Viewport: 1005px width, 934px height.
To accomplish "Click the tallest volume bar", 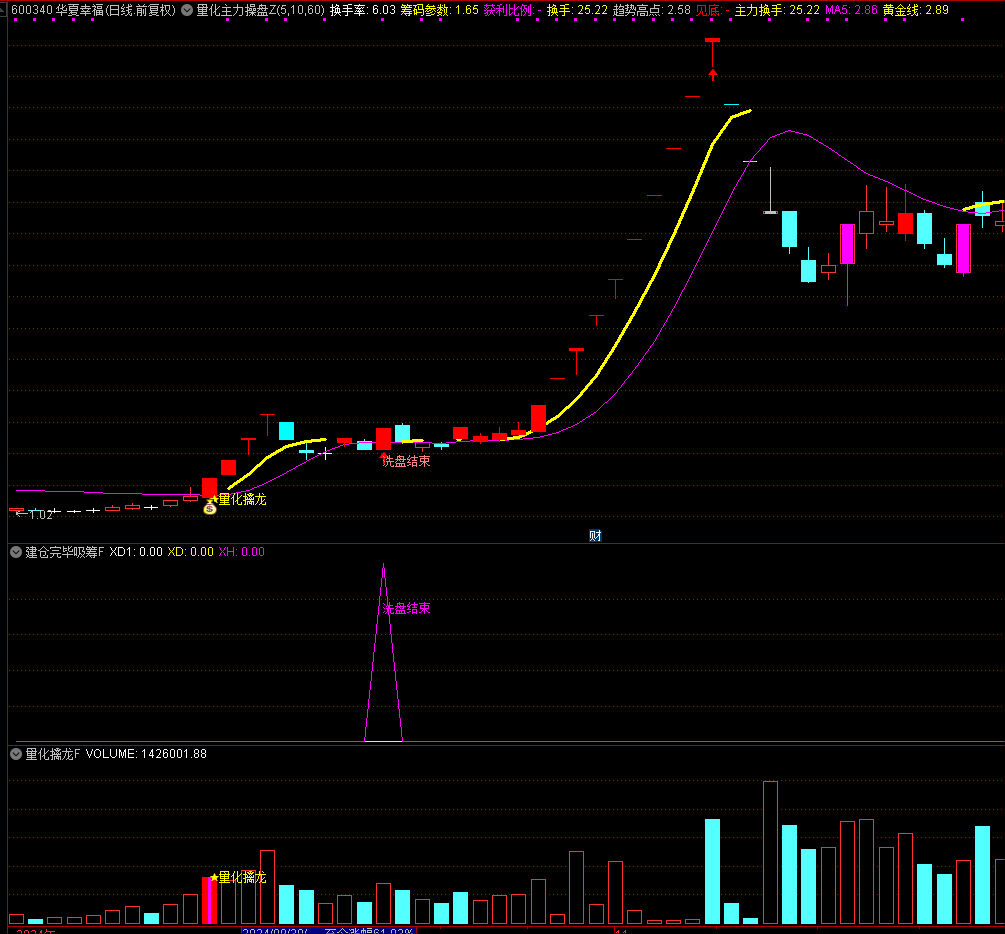I will (x=770, y=851).
